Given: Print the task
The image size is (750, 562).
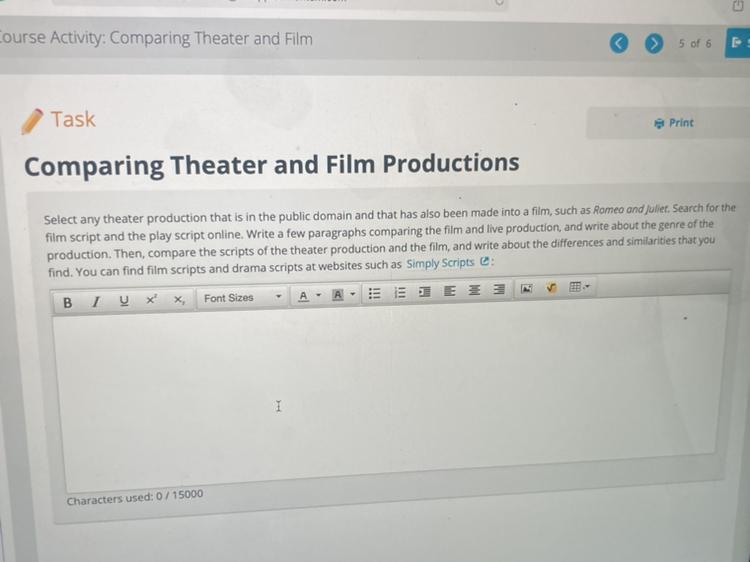Looking at the screenshot, I should pos(674,123).
